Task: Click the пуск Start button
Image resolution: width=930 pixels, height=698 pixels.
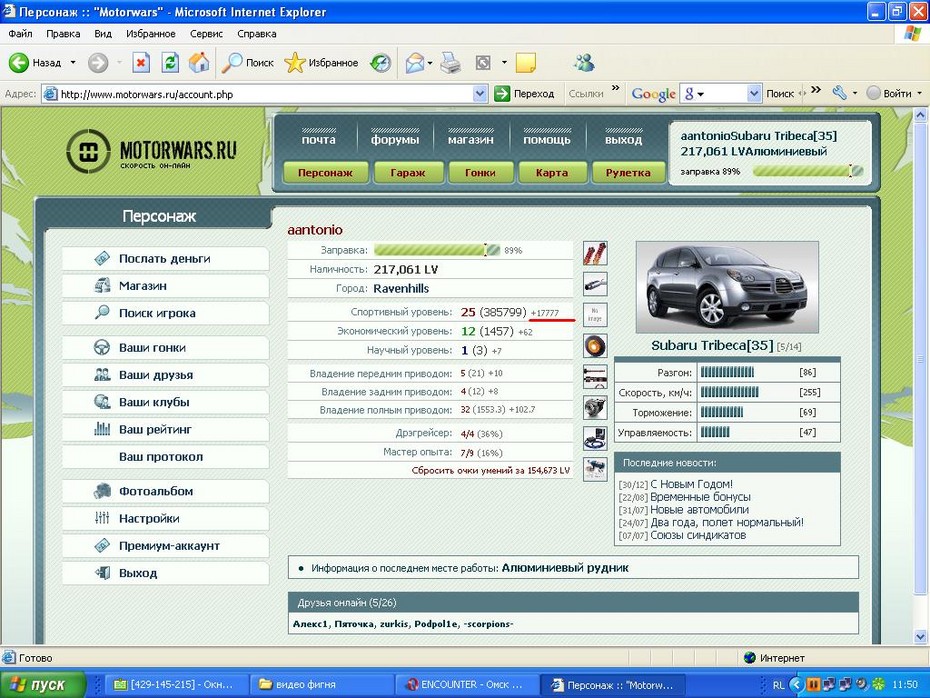Action: (41, 684)
